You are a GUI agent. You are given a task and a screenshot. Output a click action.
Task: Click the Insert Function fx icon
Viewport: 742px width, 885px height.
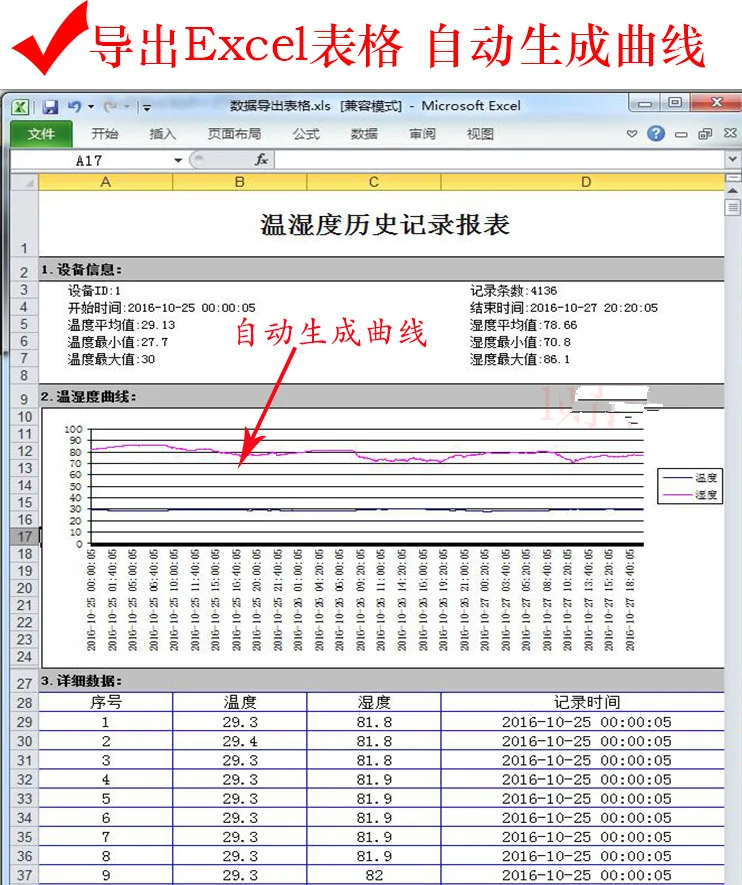(261, 160)
